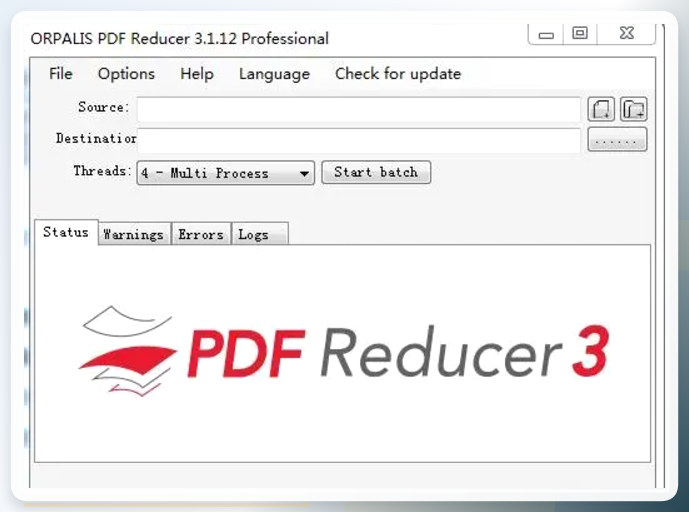Minimize the PDF Reducer window
The width and height of the screenshot is (689, 512).
tap(546, 34)
